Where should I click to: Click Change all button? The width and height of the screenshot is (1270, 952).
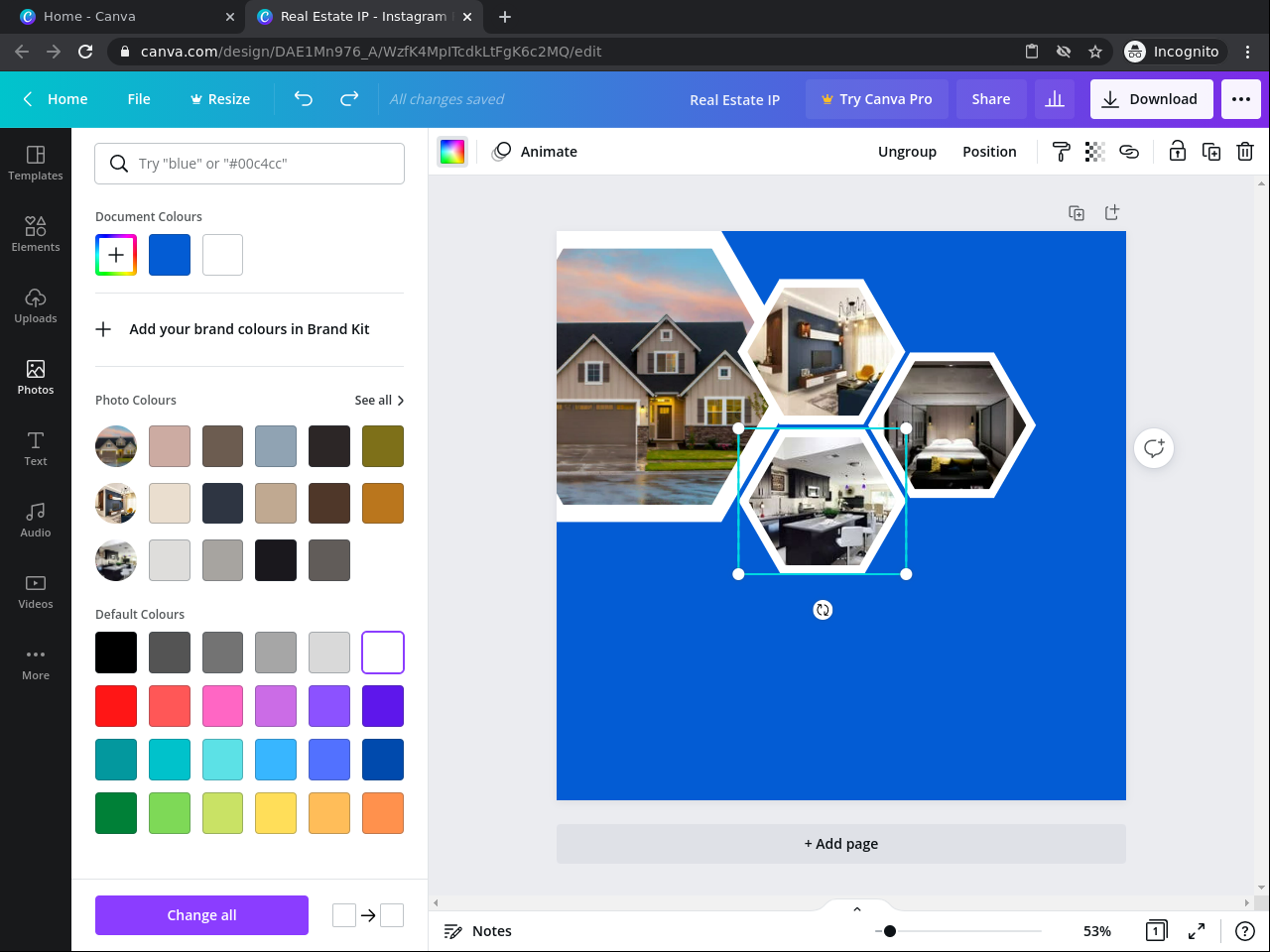(201, 915)
